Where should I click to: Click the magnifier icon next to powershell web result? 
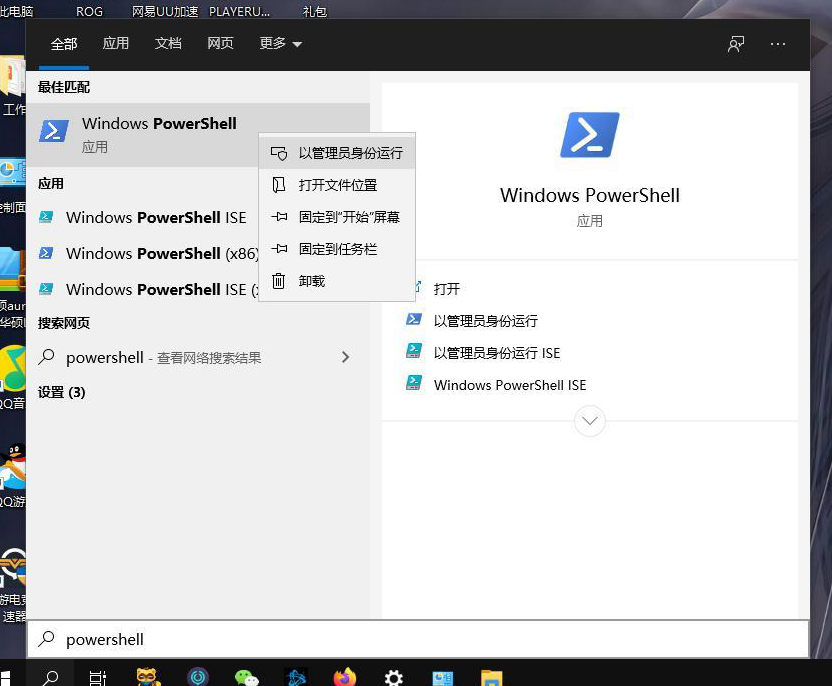click(x=47, y=357)
